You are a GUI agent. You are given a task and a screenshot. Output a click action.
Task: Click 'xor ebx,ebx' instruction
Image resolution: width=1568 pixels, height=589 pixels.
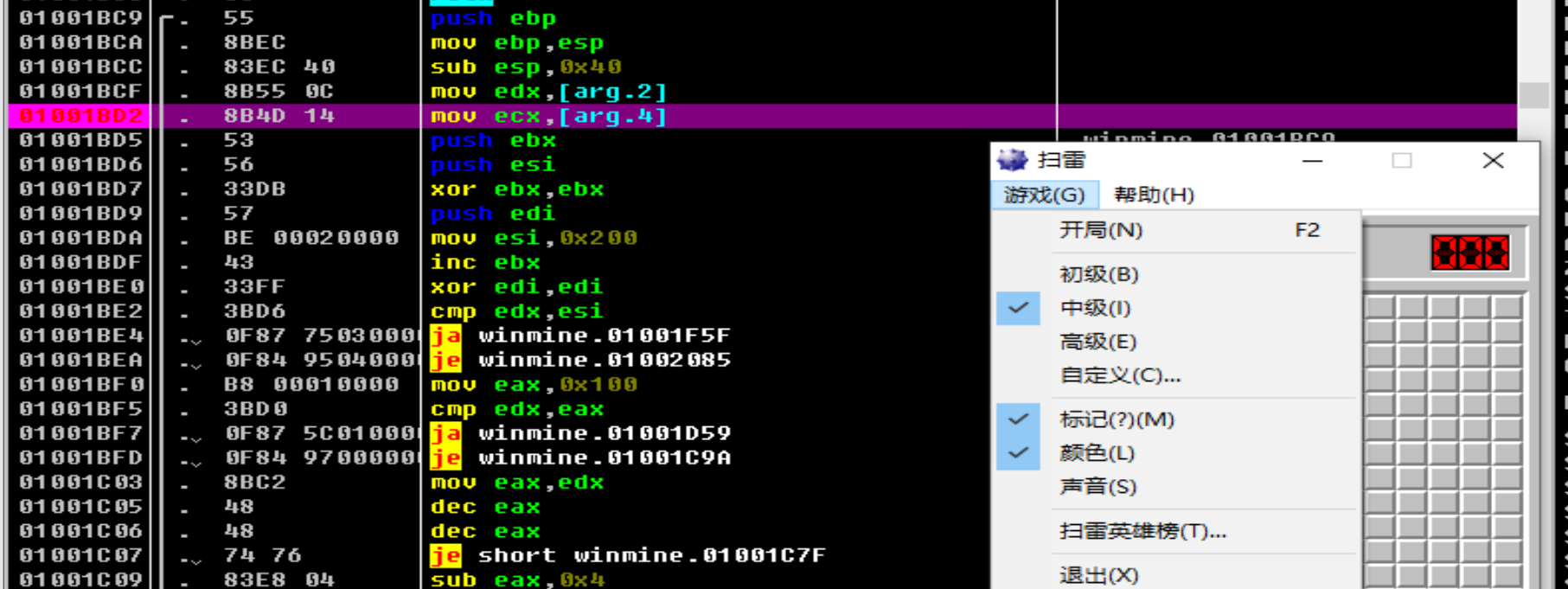[x=517, y=189]
